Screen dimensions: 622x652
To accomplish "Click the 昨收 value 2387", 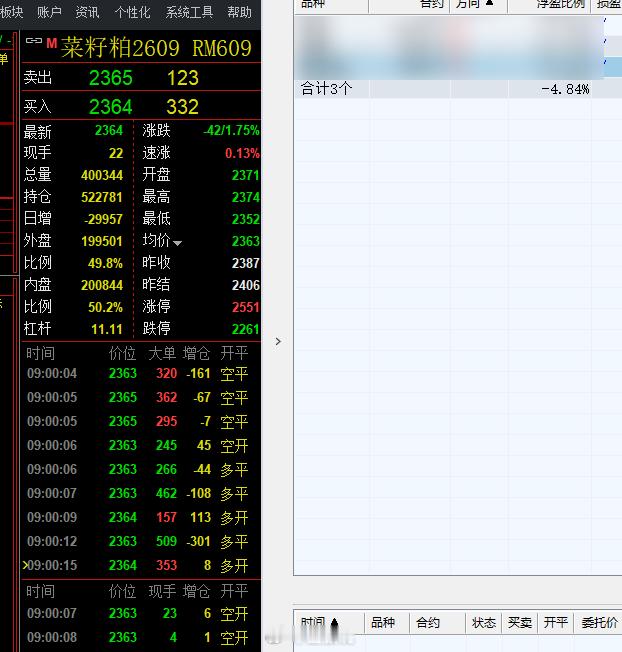I will click(246, 263).
